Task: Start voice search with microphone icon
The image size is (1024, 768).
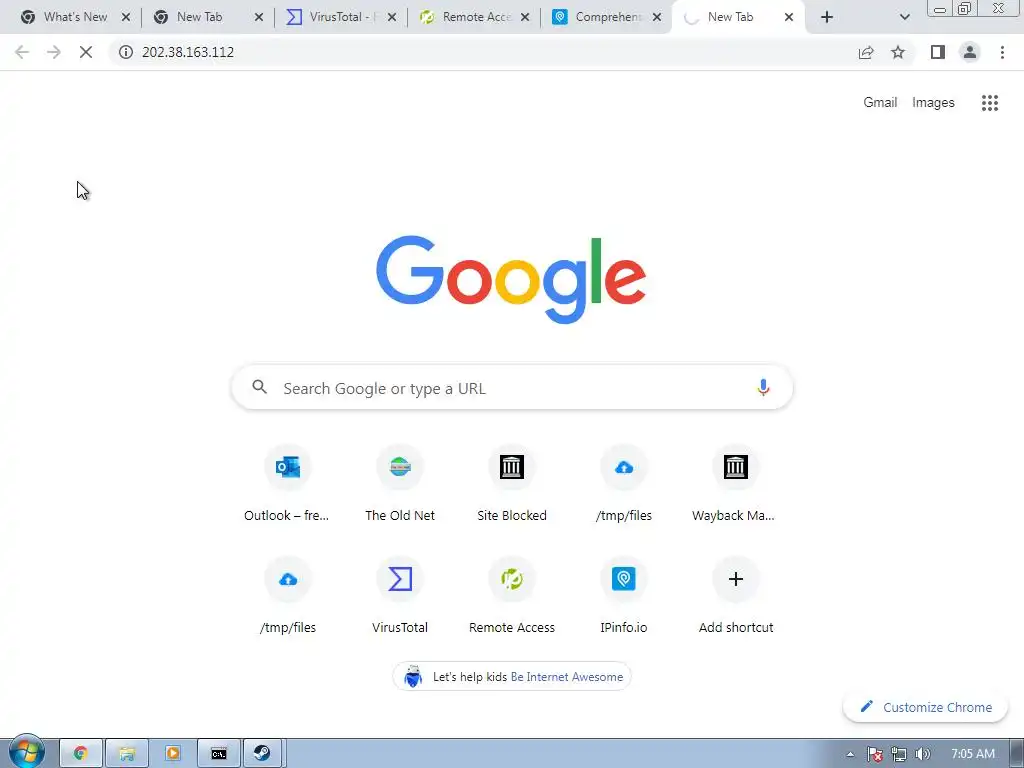Action: (x=763, y=387)
